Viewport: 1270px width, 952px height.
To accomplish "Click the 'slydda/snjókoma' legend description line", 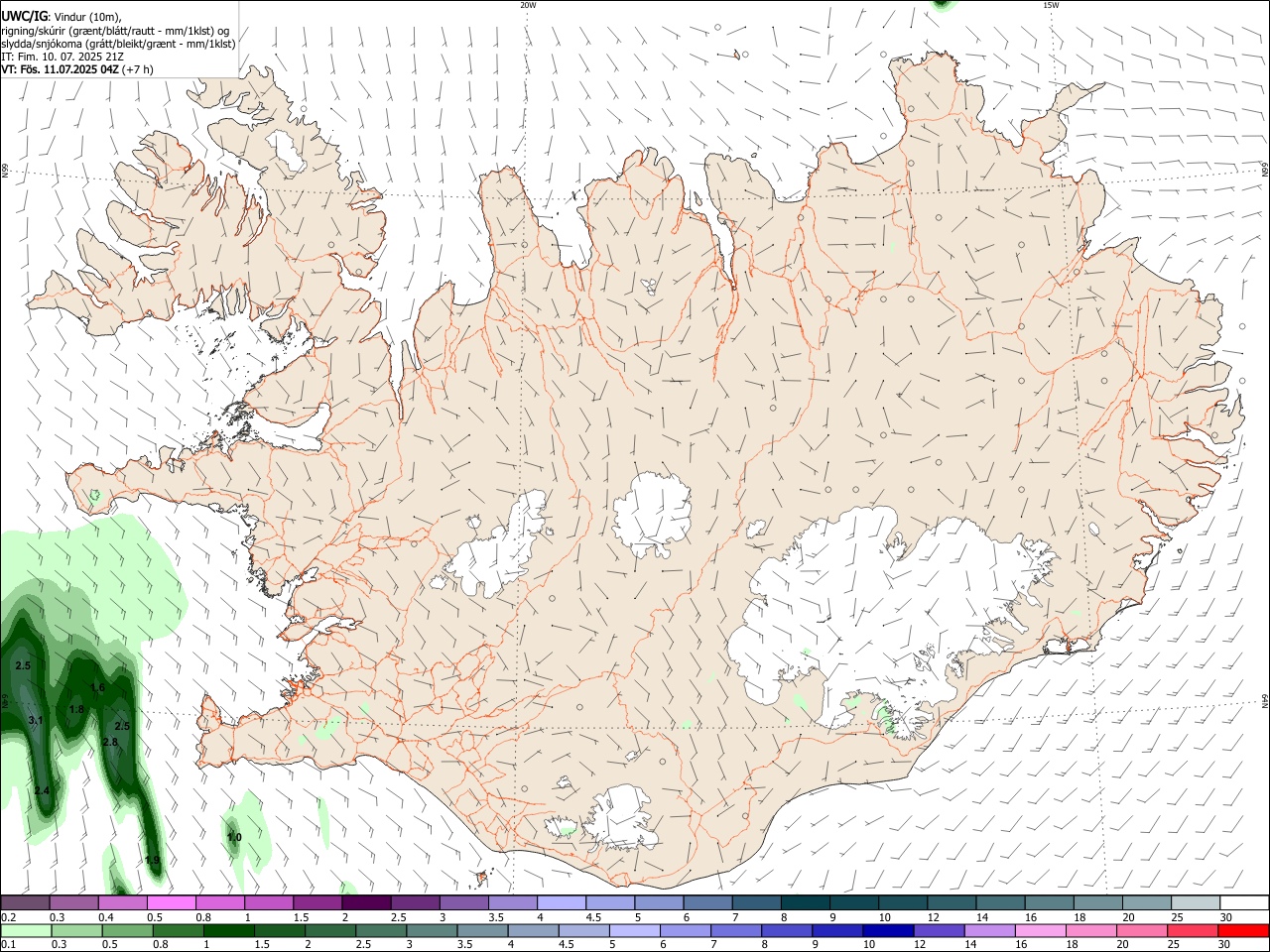I will point(118,43).
